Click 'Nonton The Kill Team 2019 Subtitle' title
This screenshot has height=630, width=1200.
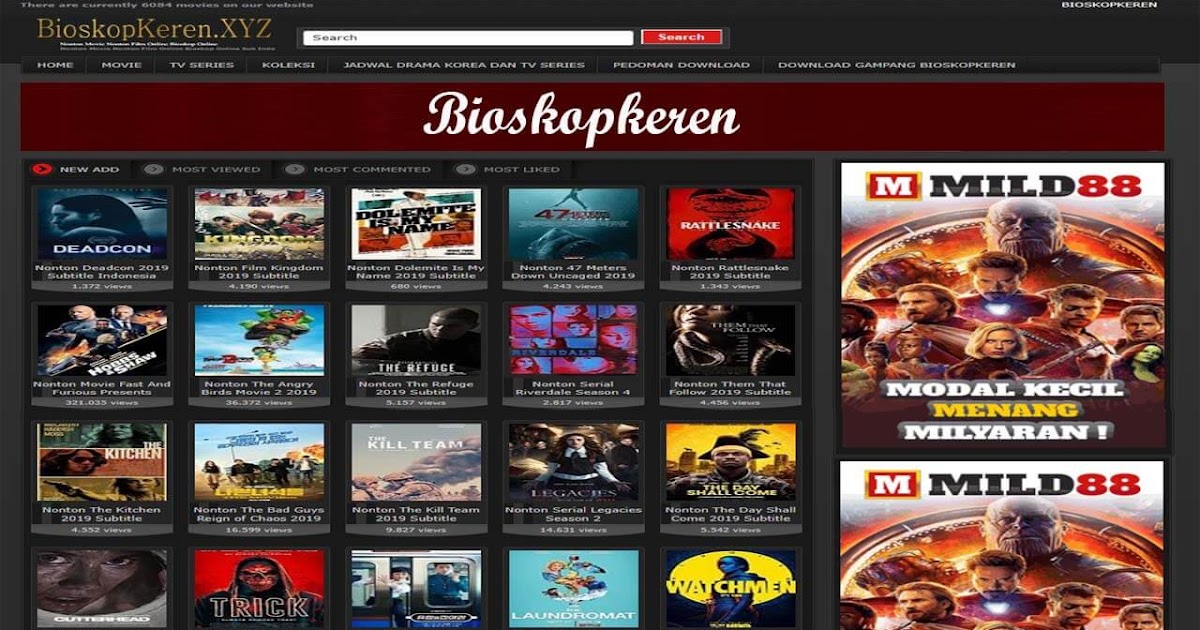coord(416,514)
